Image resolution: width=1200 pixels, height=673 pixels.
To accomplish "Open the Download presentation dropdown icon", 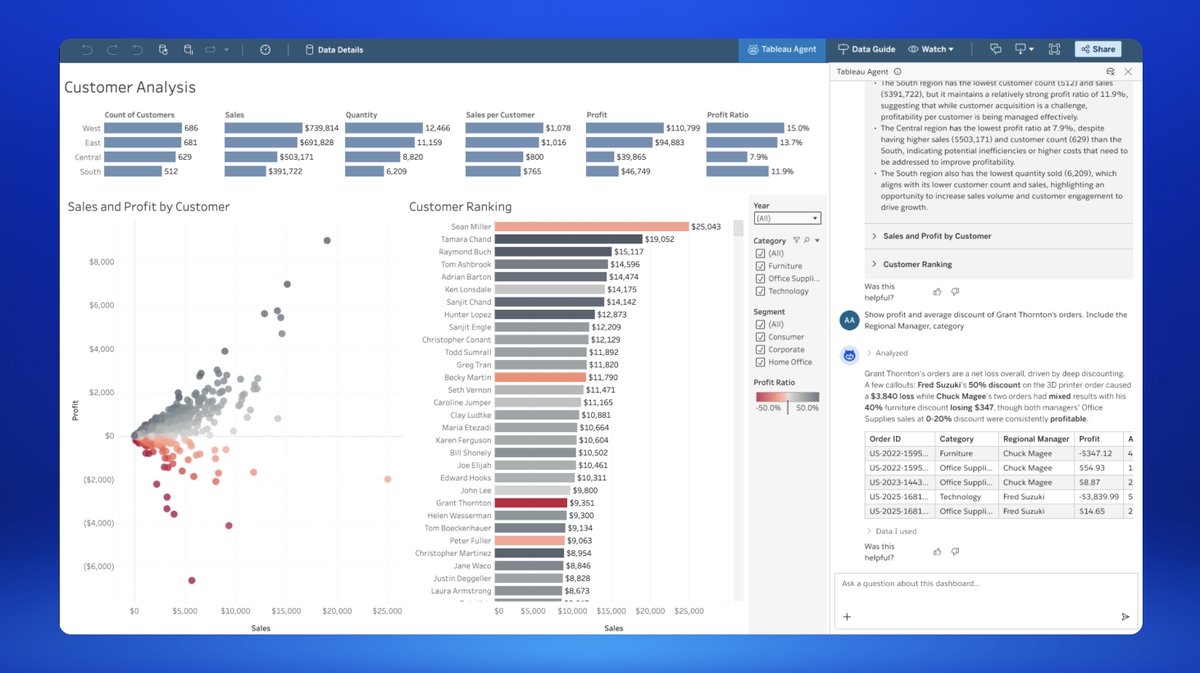I will tap(1024, 49).
